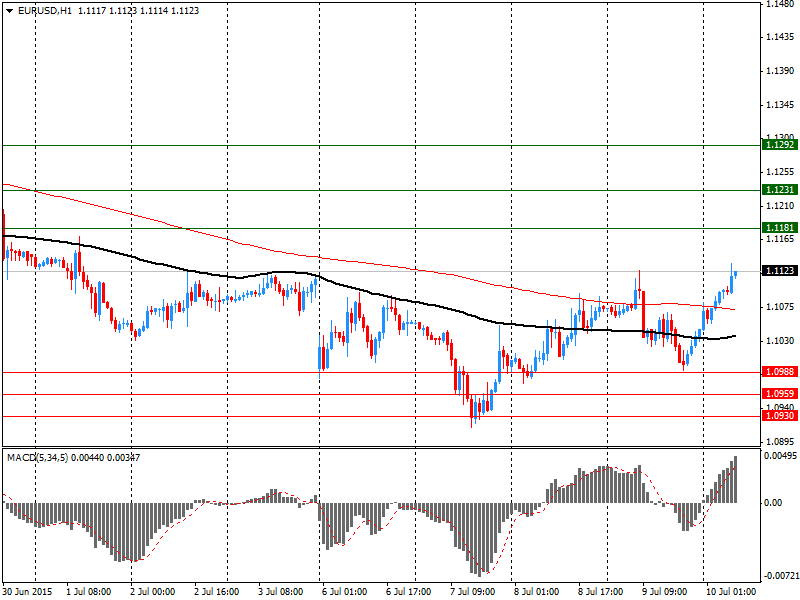Click the 1.1345 price scale value

[x=781, y=105]
